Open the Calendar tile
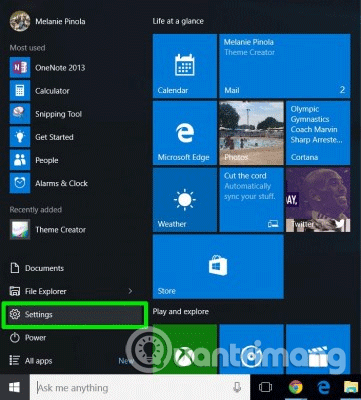This screenshot has height=400, width=361. 185,66
